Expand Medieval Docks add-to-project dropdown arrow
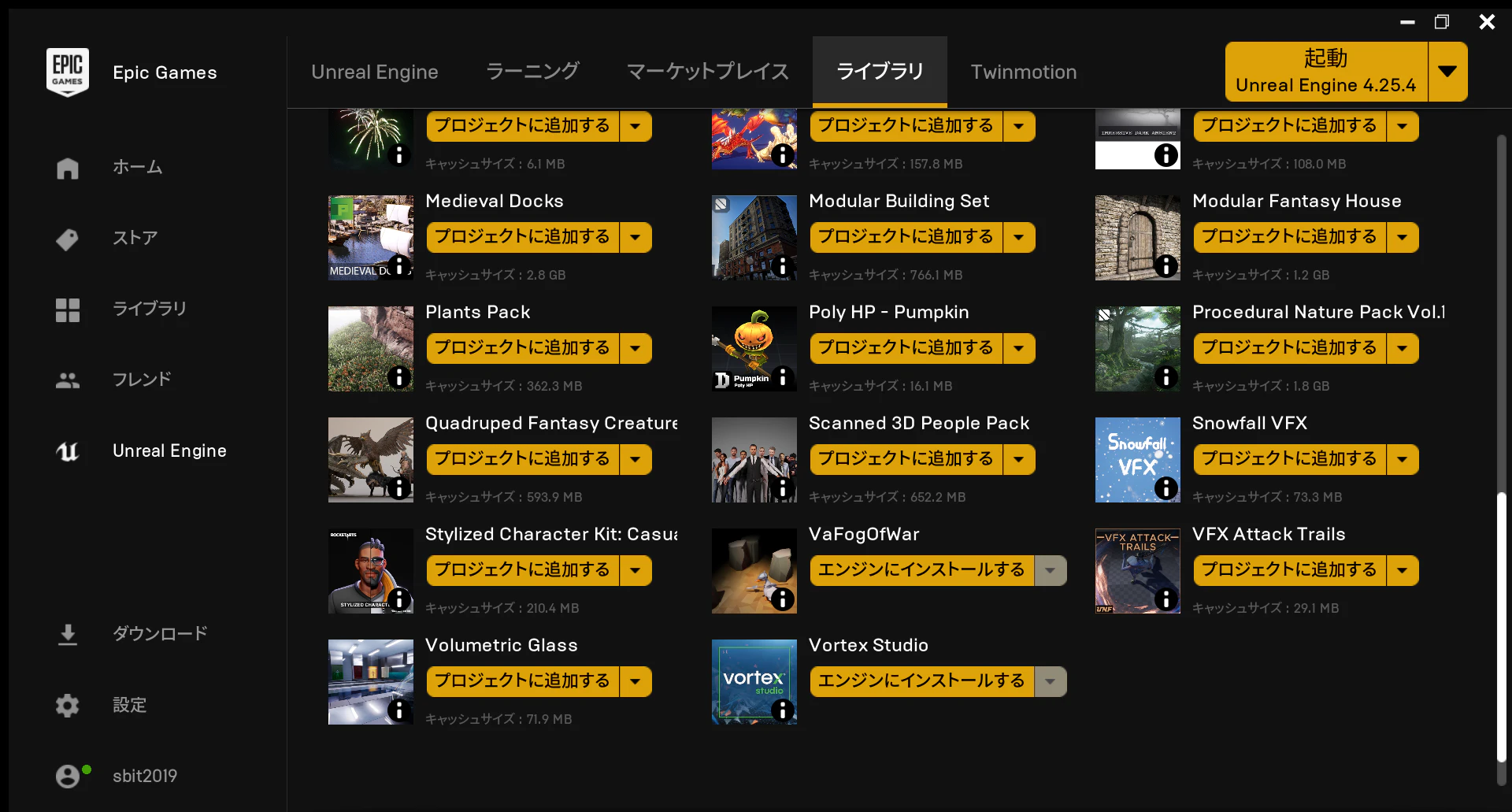The image size is (1512, 812). 636,237
